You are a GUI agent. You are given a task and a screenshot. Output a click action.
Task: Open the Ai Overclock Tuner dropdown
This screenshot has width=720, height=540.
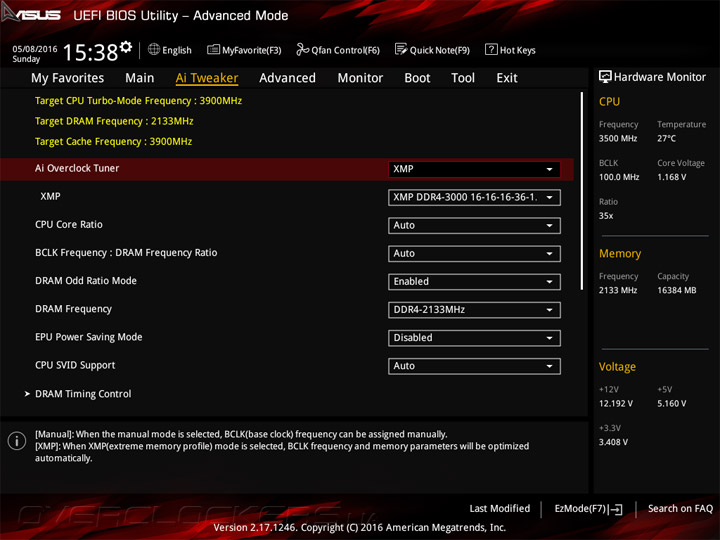tap(474, 169)
